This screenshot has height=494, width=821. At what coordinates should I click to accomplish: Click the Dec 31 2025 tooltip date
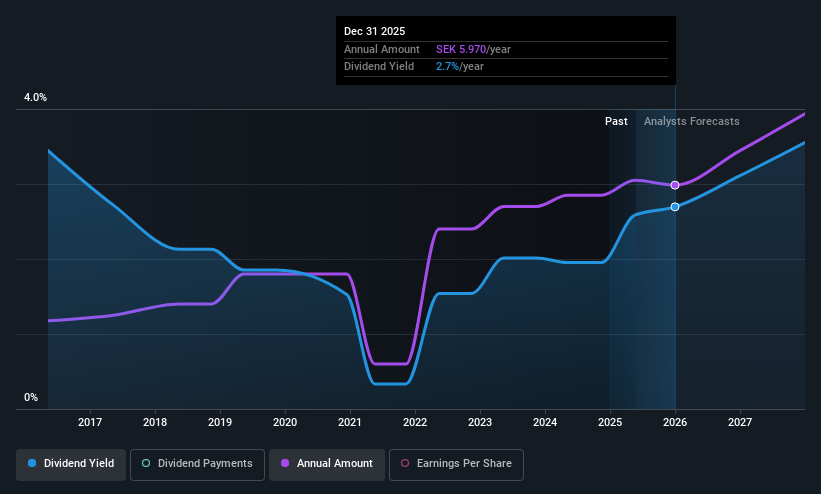374,31
